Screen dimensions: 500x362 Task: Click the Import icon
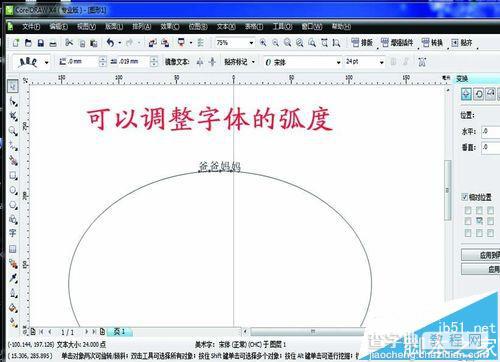pos(153,43)
